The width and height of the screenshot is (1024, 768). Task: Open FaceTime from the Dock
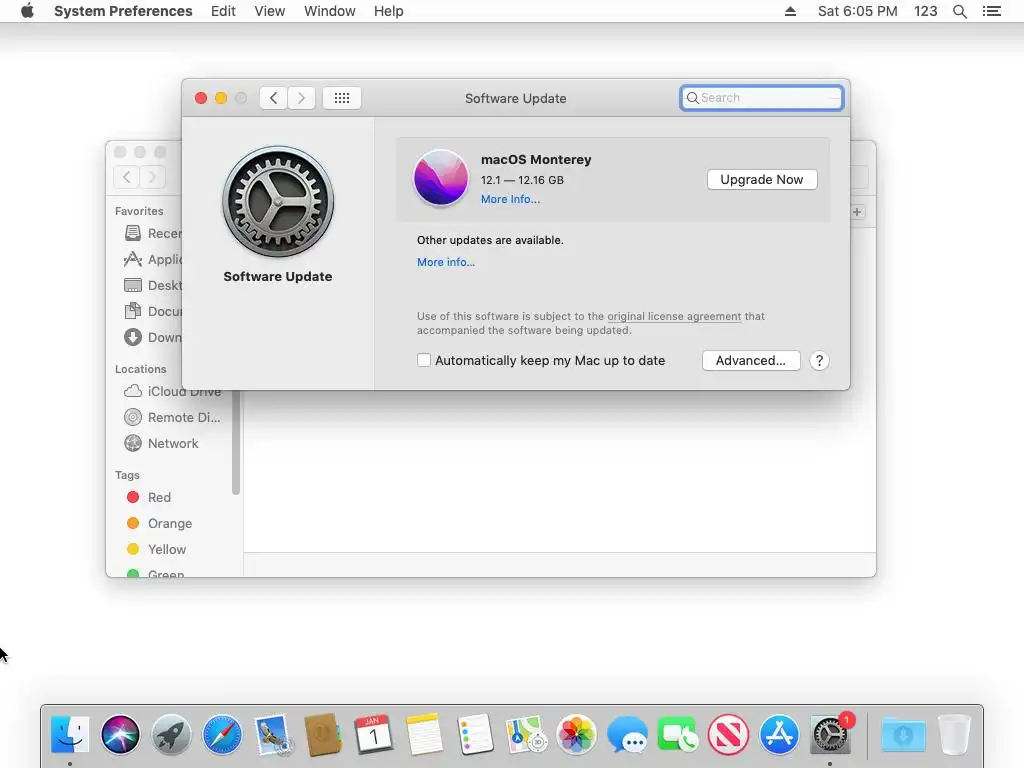coord(677,735)
